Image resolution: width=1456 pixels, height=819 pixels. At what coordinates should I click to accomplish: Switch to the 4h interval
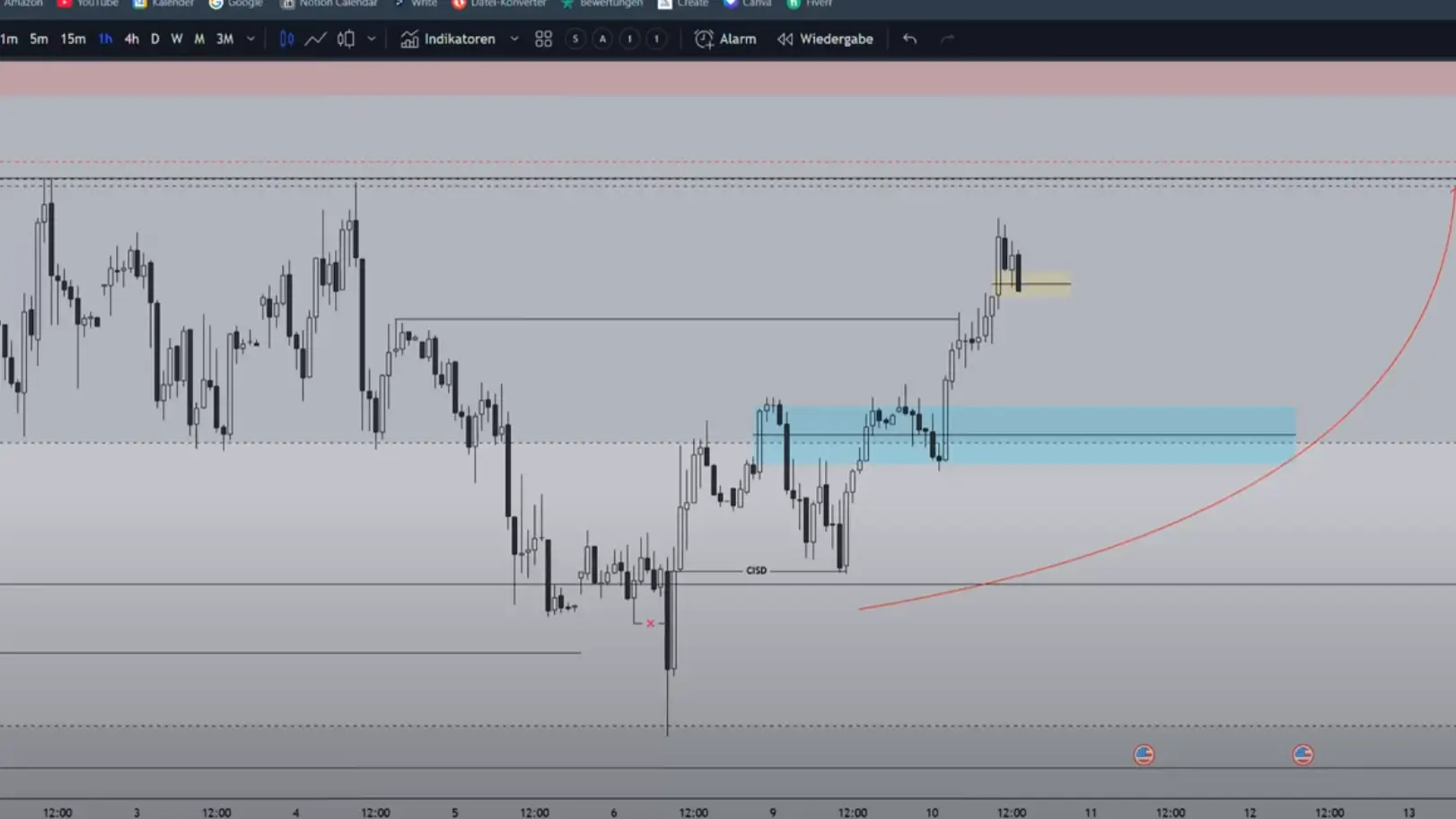pos(131,39)
